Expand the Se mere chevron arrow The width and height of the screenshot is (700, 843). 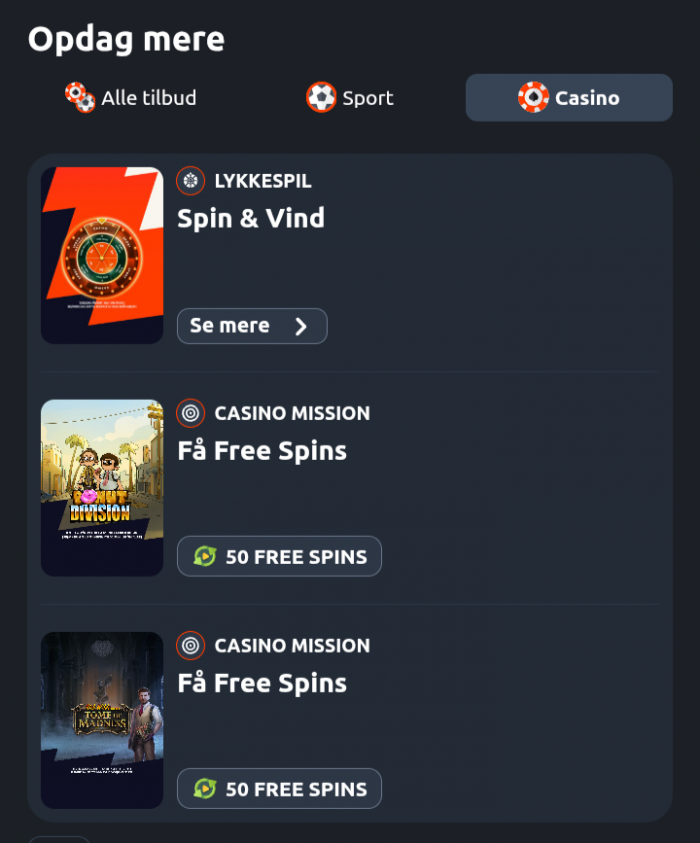pyautogui.click(x=301, y=326)
